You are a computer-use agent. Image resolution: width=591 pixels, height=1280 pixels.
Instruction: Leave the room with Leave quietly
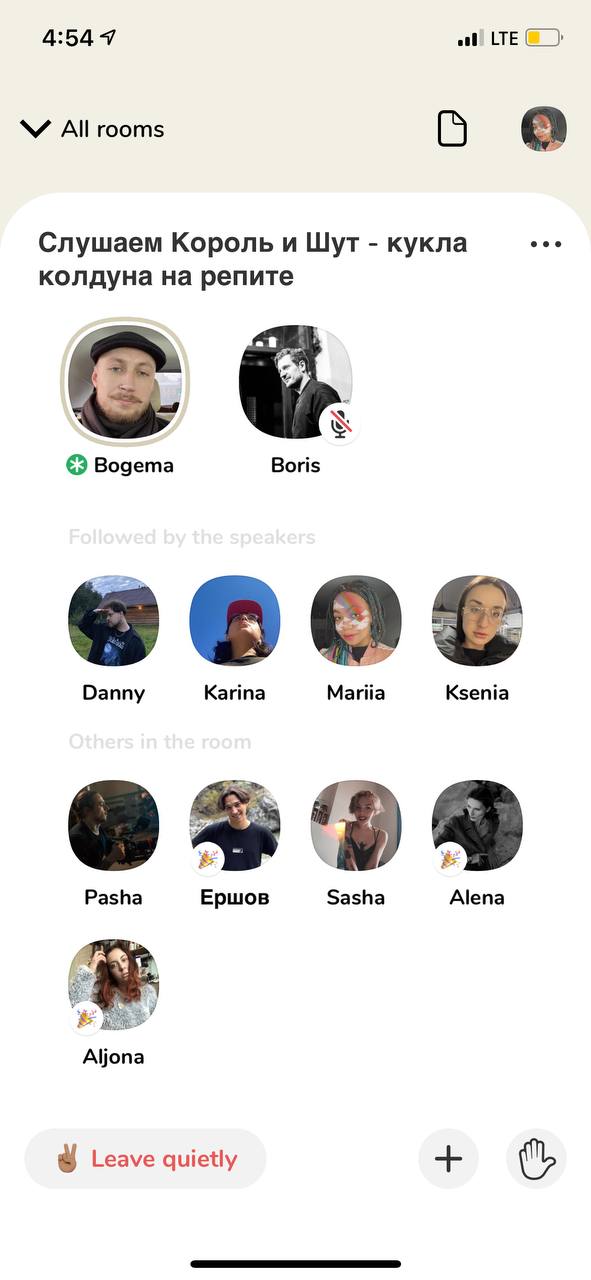pos(146,1159)
